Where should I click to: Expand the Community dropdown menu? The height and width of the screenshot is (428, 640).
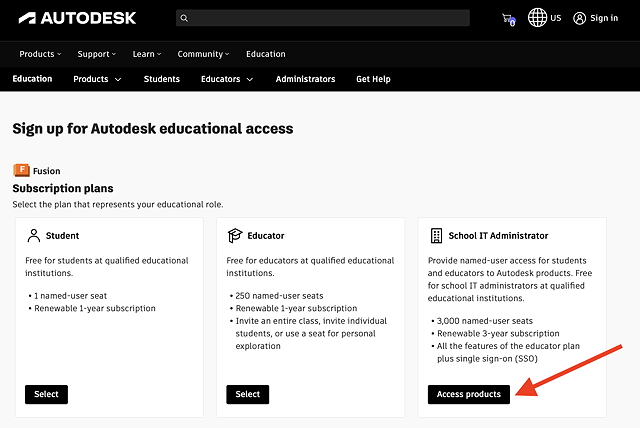(x=203, y=54)
